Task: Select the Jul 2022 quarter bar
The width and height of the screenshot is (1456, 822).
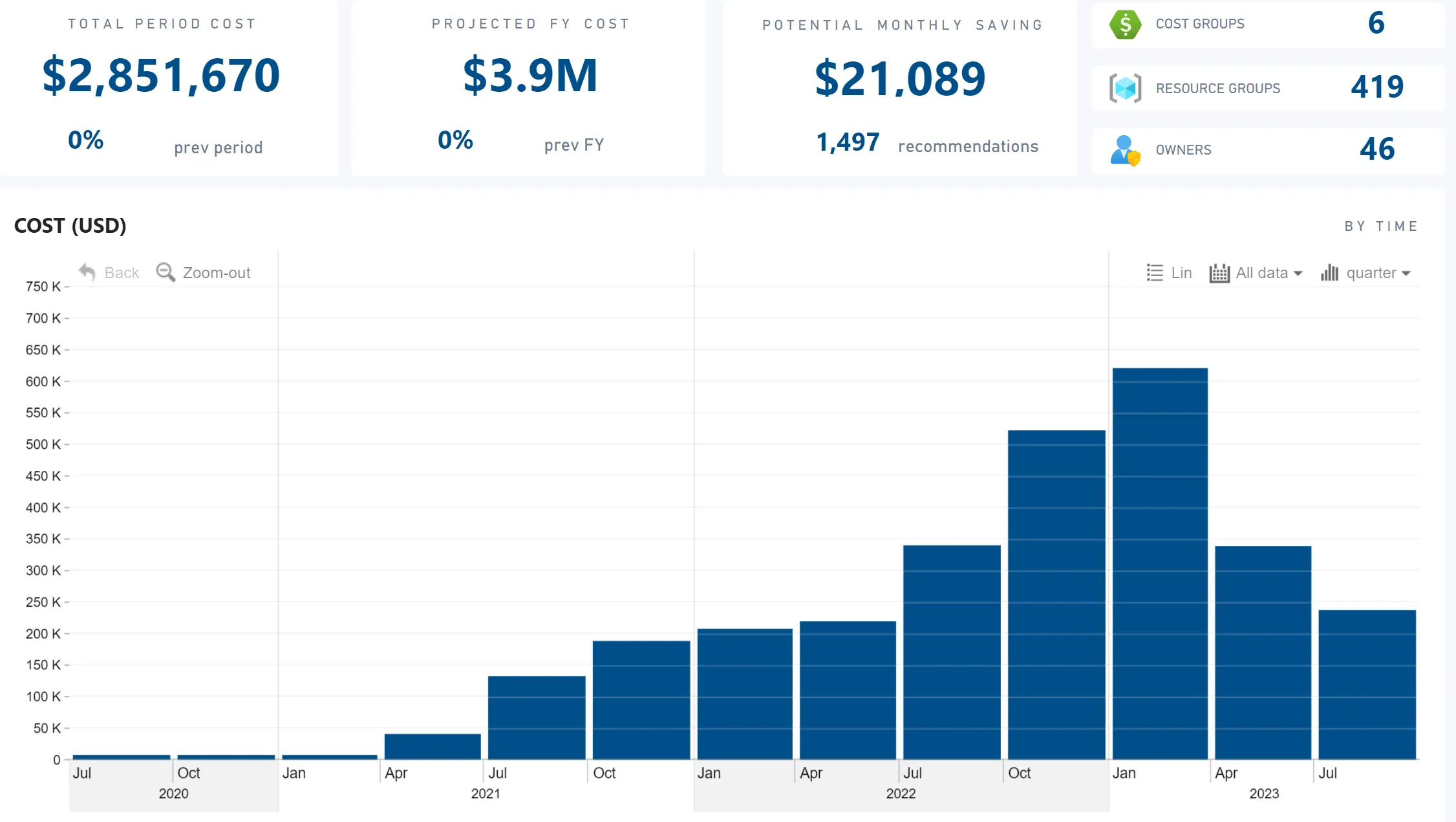Action: (952, 652)
